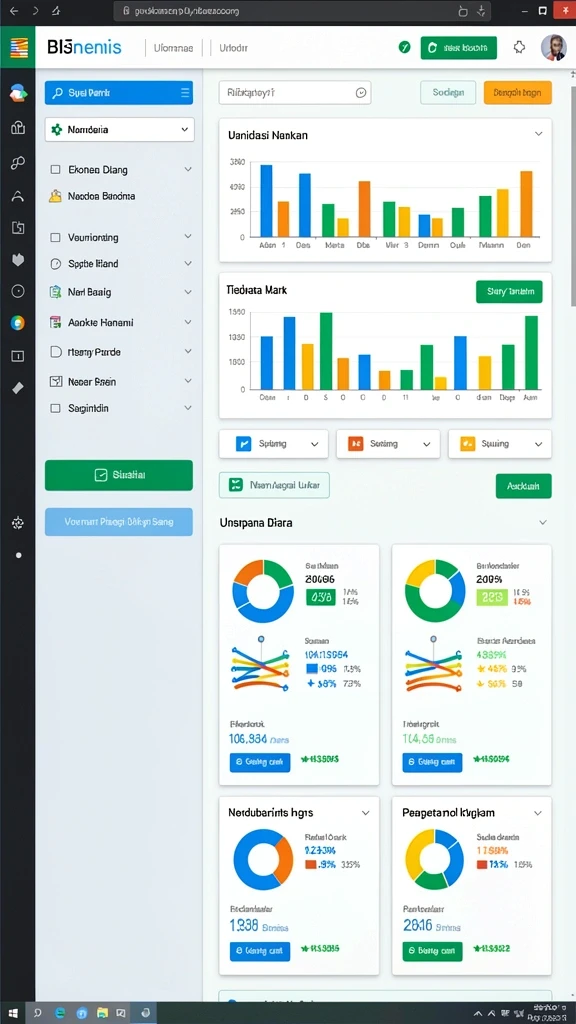Click the orange button in top toolbar
Image resolution: width=576 pixels, height=1024 pixels.
(517, 93)
